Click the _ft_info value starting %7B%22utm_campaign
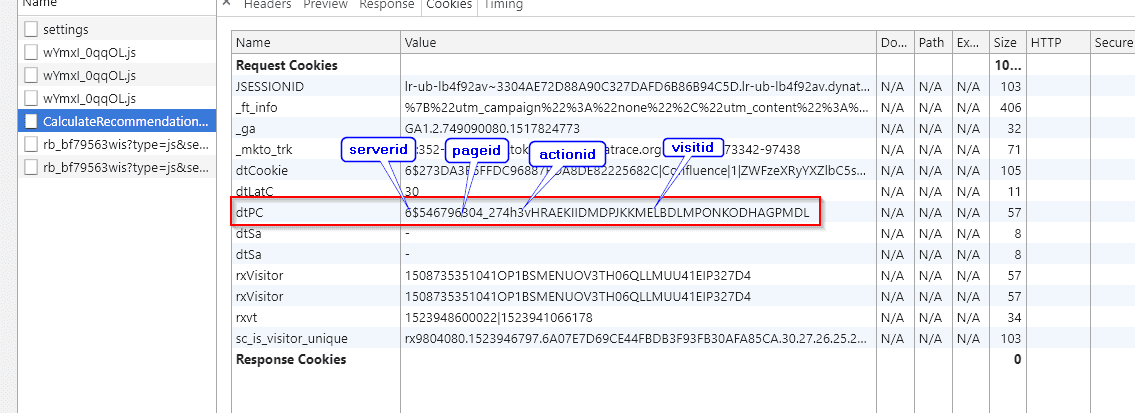Image resolution: width=1135 pixels, height=413 pixels. 638,108
